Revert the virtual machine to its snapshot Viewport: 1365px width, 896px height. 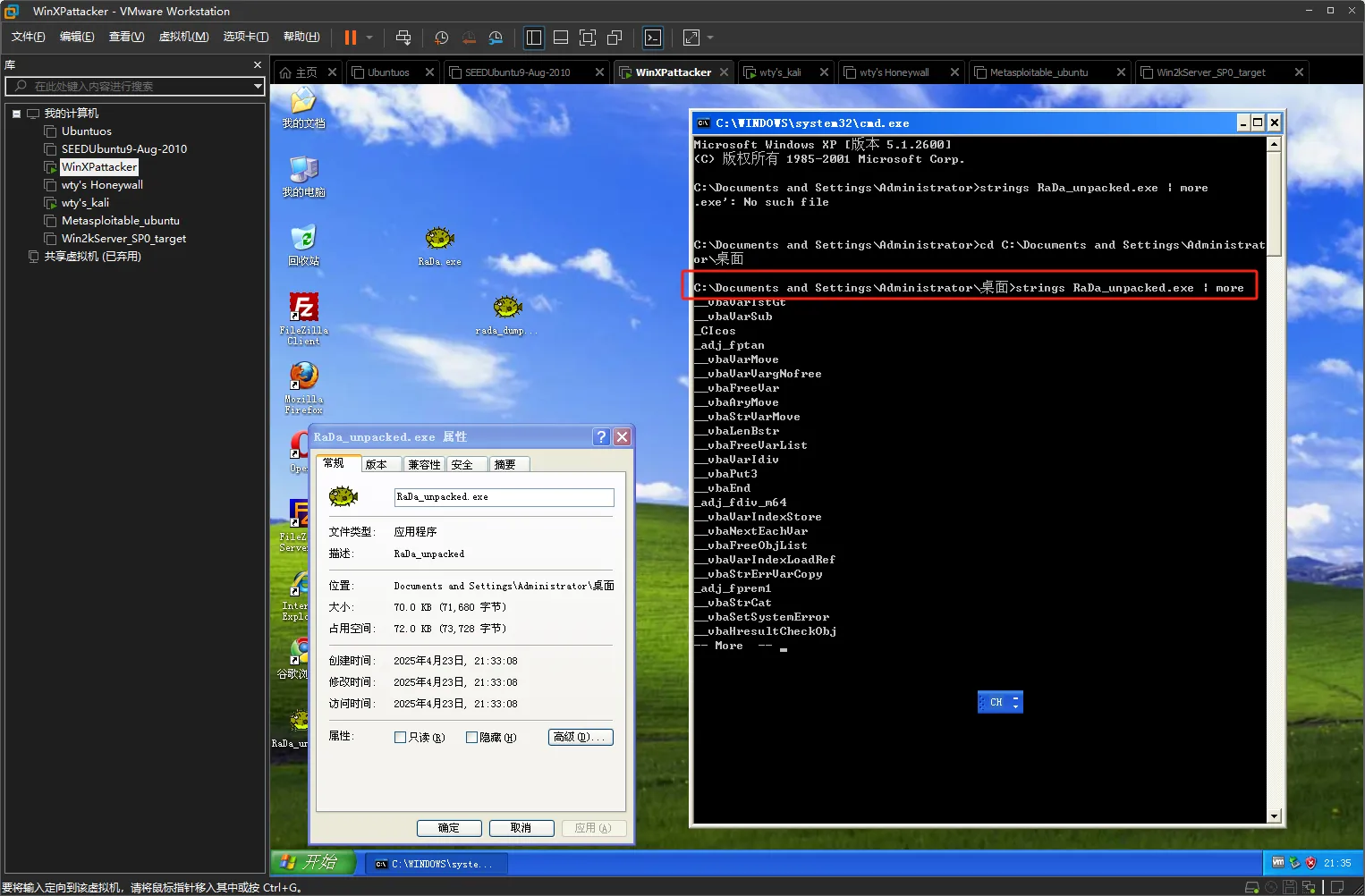point(469,38)
